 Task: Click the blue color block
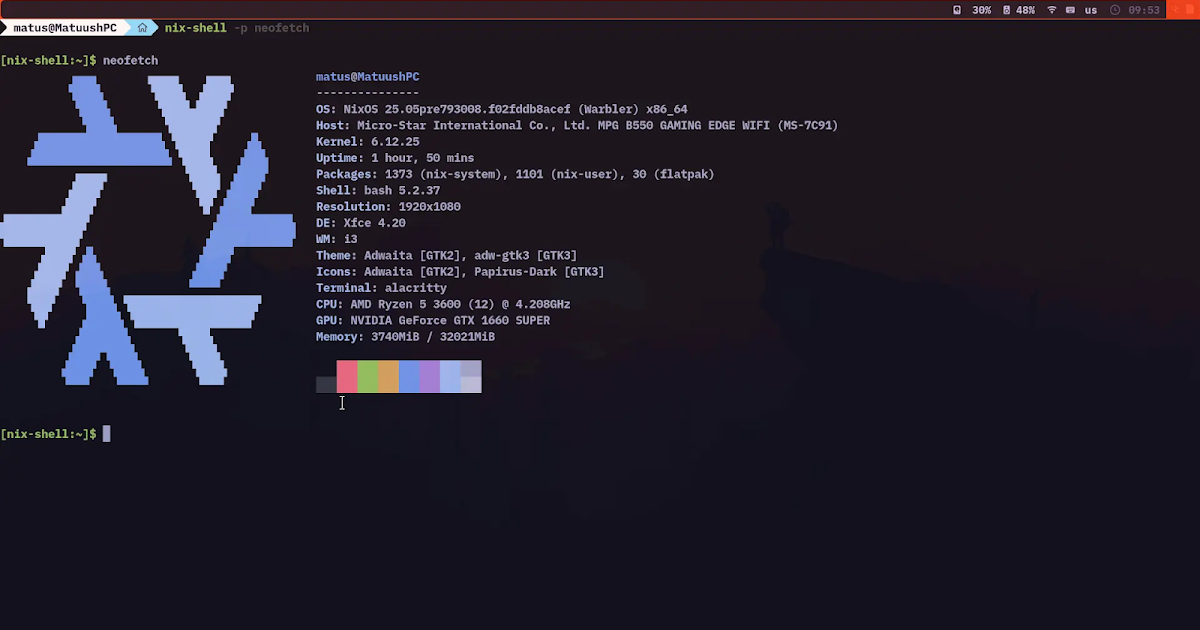409,376
